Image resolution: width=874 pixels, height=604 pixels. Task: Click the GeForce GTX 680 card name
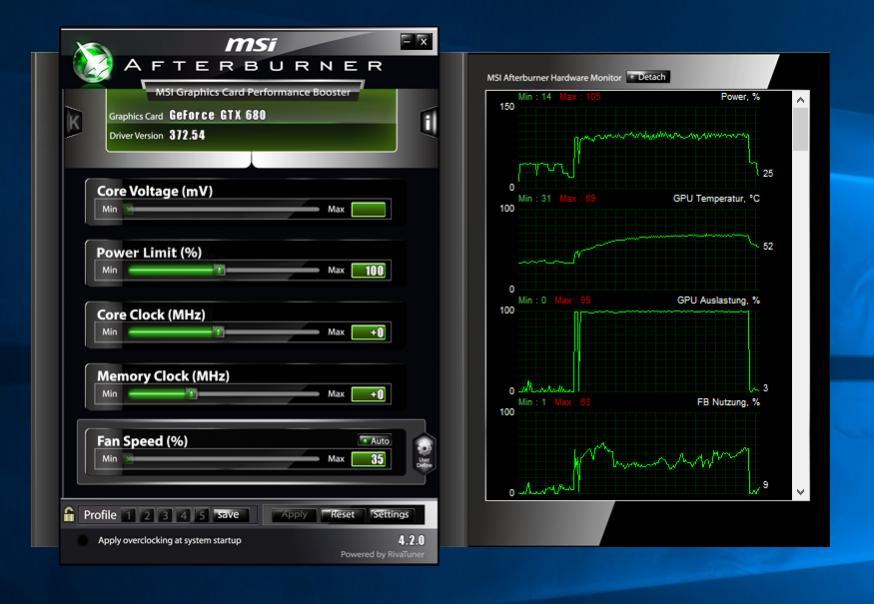217,115
